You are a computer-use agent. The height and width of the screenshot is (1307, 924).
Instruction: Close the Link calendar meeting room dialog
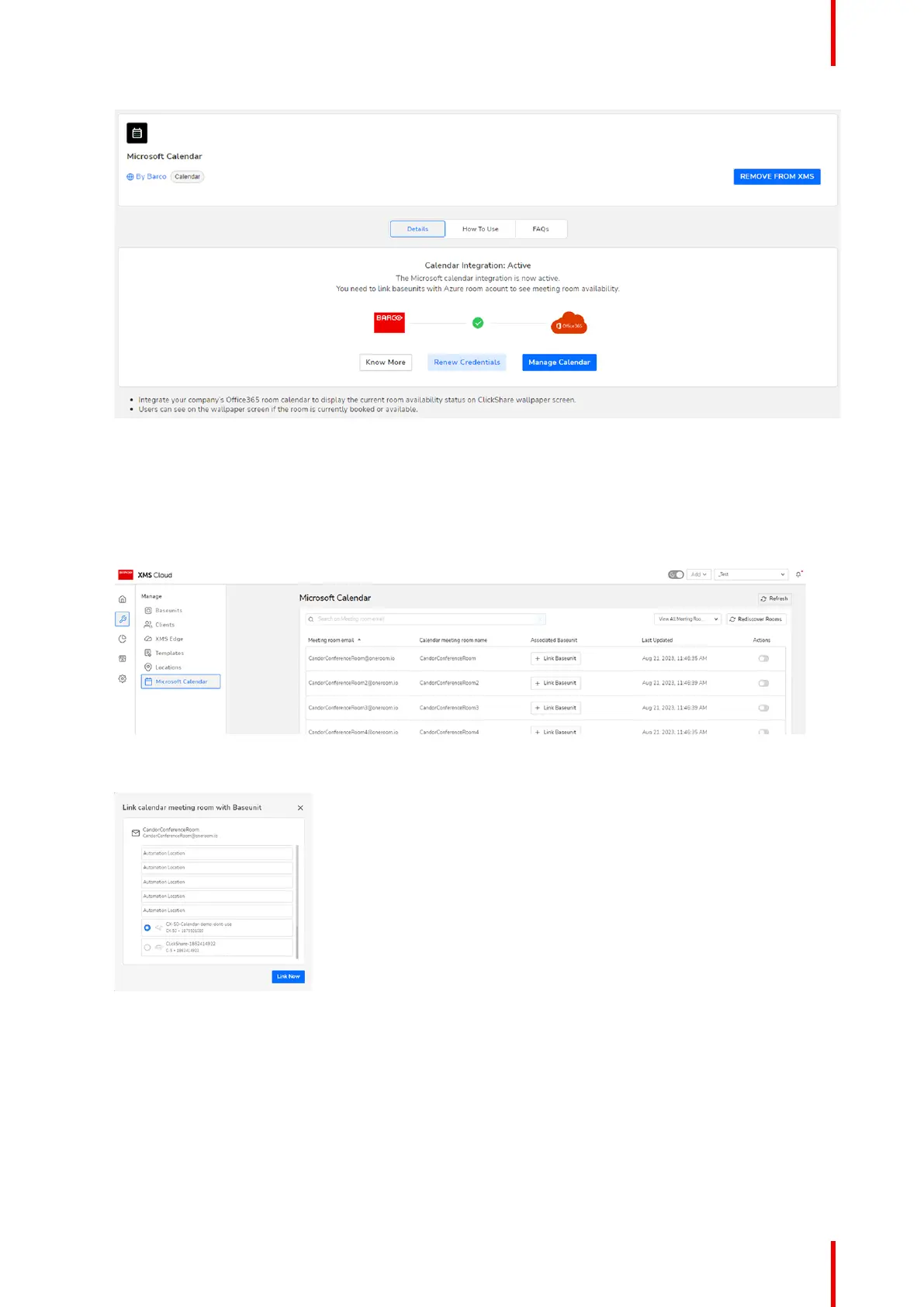[300, 808]
